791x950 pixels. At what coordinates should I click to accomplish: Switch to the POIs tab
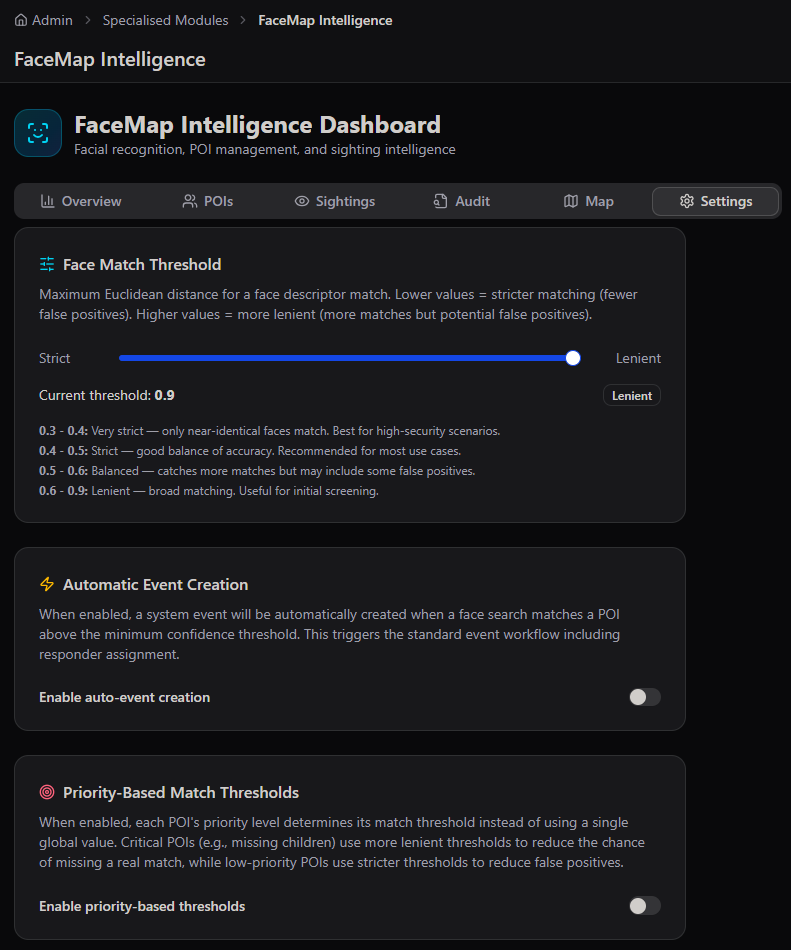(208, 201)
